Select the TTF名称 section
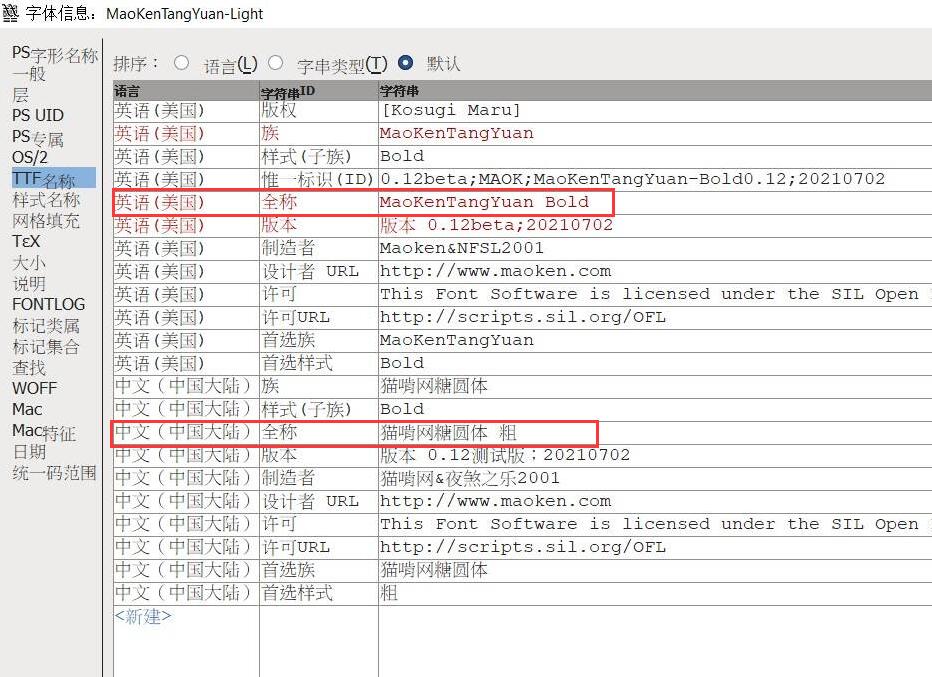The height and width of the screenshot is (677, 932). 53,178
